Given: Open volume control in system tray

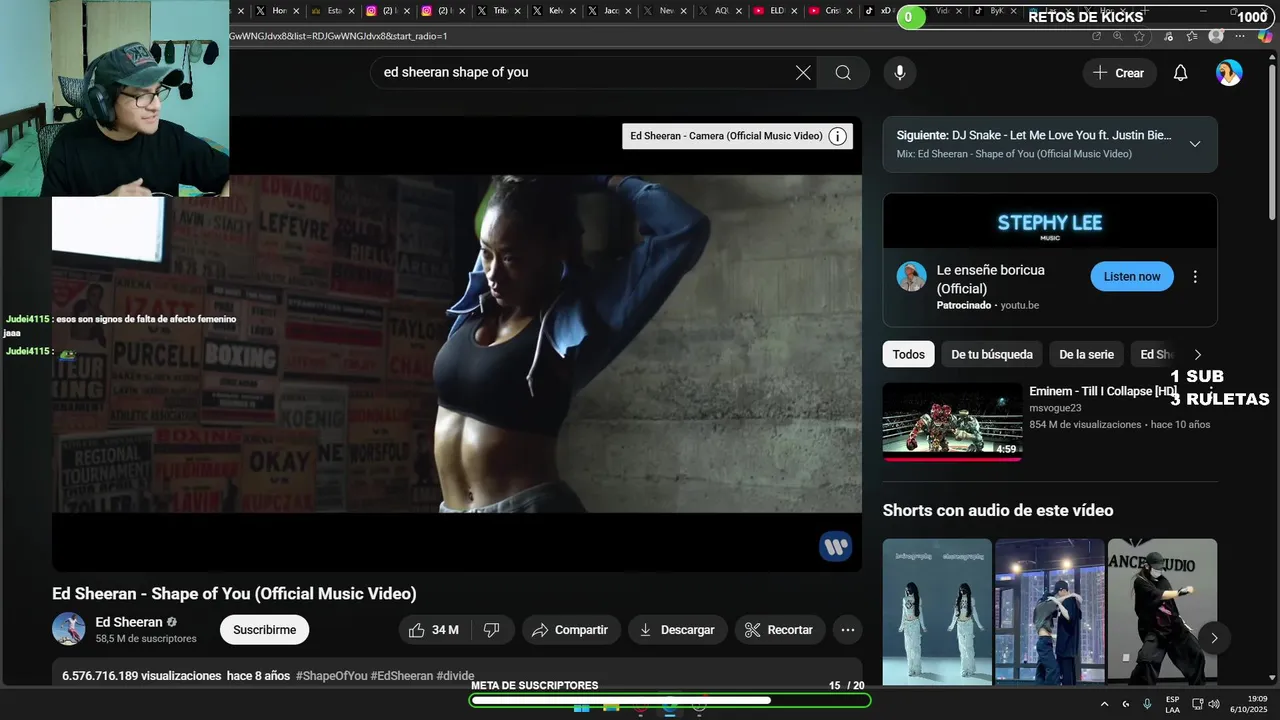Looking at the screenshot, I should pos(1213,704).
